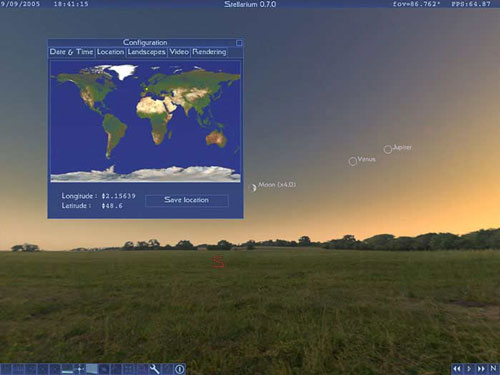Click the red S cardinal marker
Viewport: 500px width, 375px height.
pyautogui.click(x=218, y=262)
